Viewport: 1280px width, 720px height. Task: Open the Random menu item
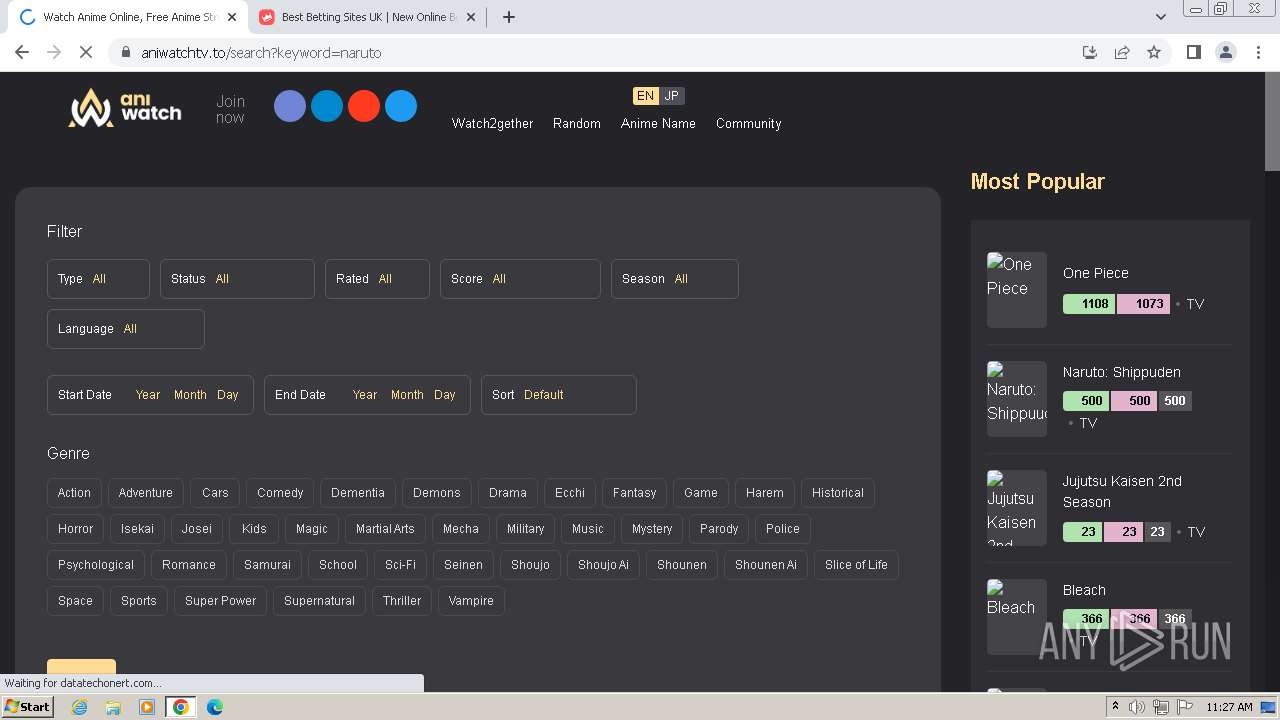(x=577, y=124)
